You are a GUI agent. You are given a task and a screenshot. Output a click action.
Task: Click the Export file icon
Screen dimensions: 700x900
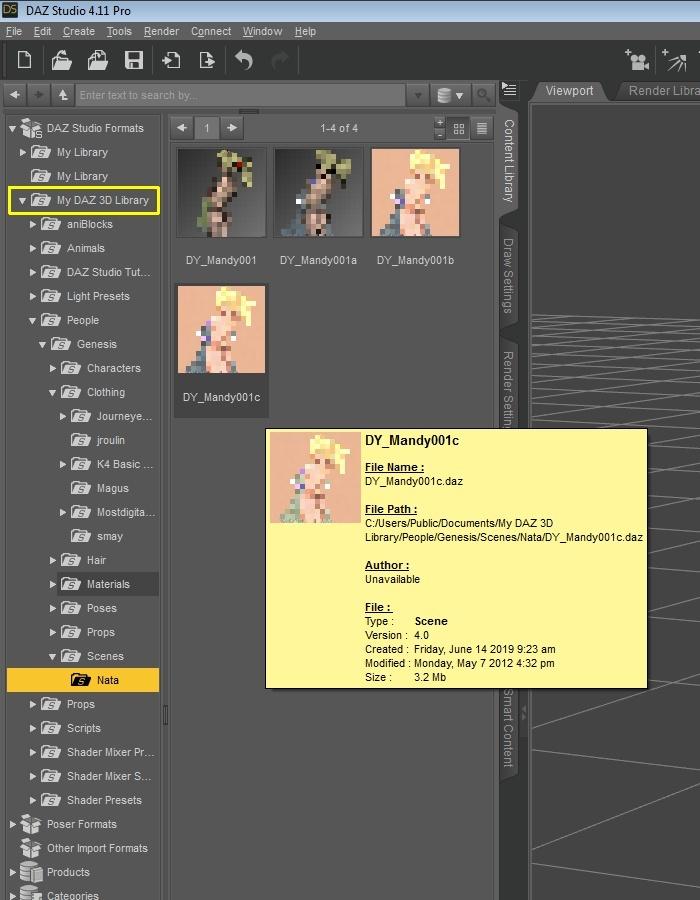click(x=207, y=60)
